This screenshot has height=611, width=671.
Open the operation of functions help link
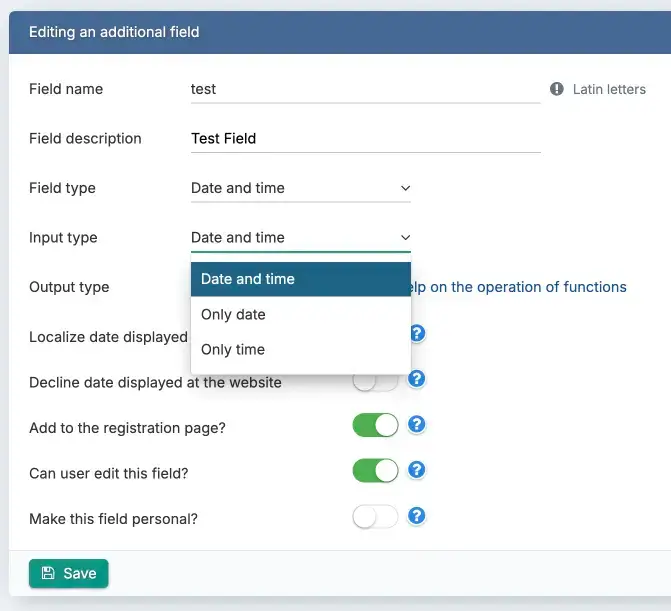pos(520,287)
